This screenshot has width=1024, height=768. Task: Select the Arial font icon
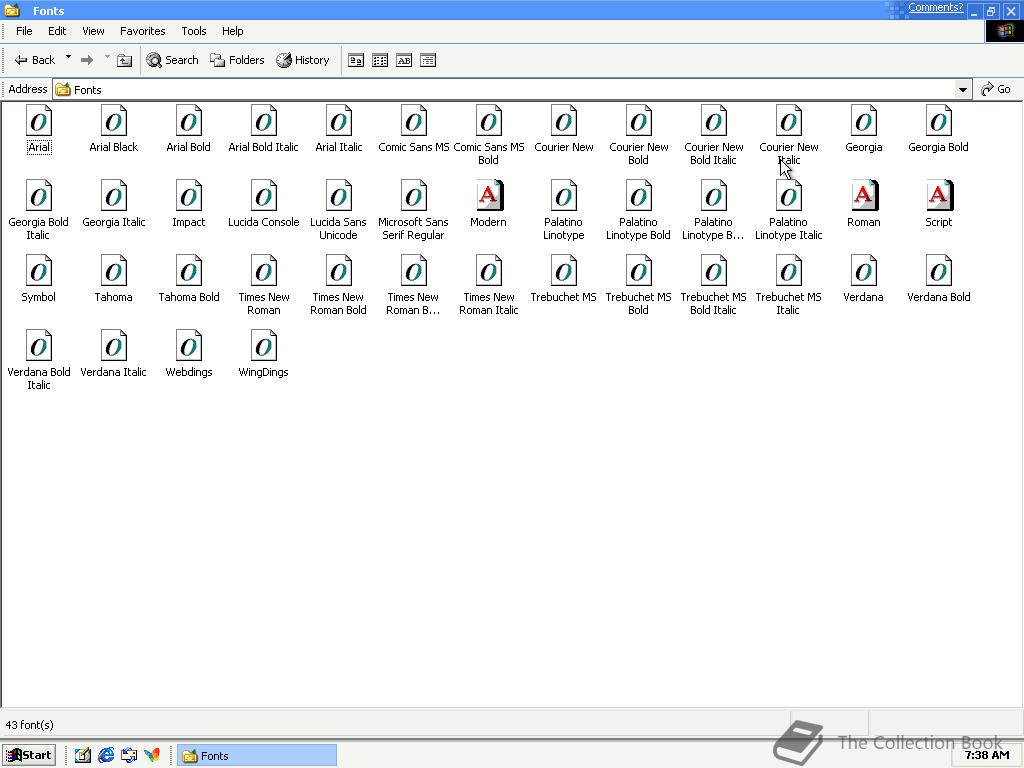click(39, 121)
